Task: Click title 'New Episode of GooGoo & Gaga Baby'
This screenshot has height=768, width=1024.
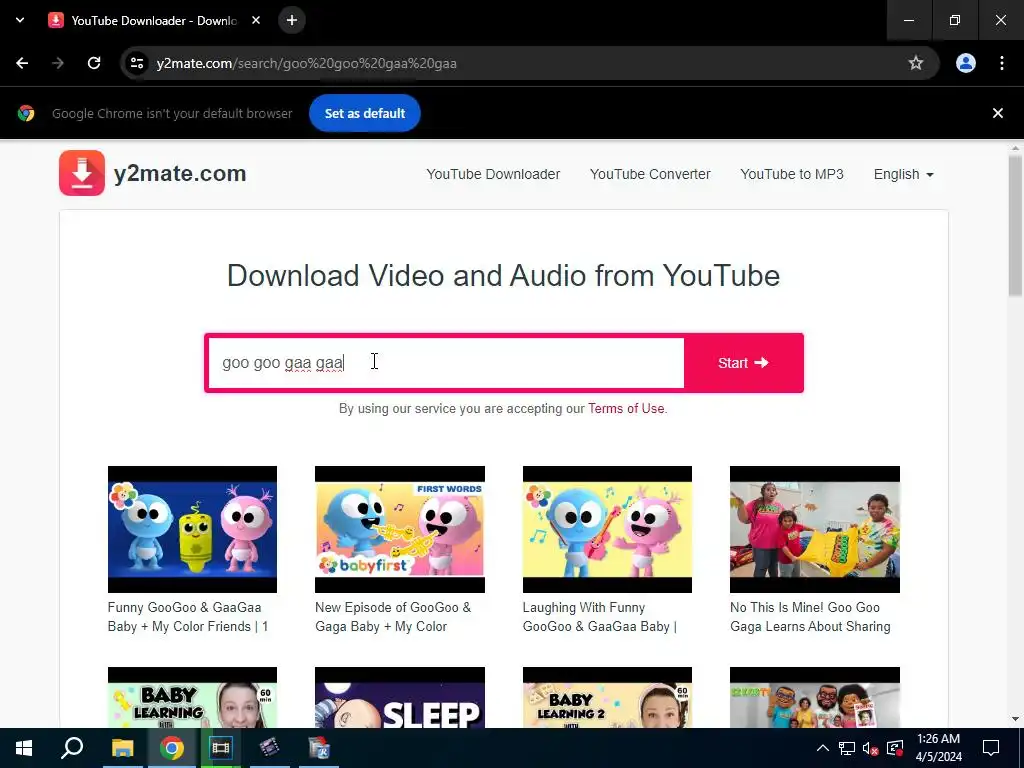Action: pyautogui.click(x=392, y=617)
